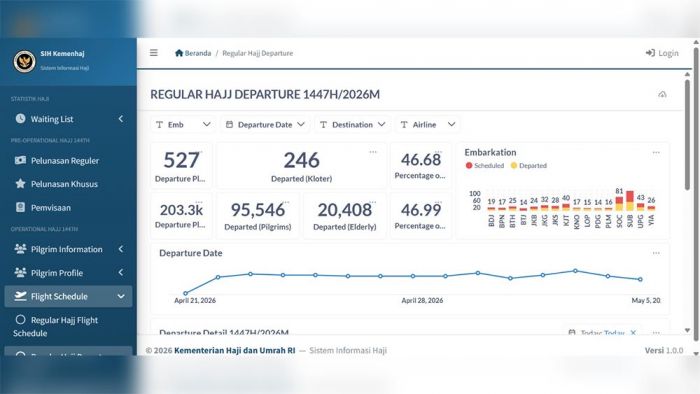
Task: Click the Login arrow icon
Action: pyautogui.click(x=650, y=53)
